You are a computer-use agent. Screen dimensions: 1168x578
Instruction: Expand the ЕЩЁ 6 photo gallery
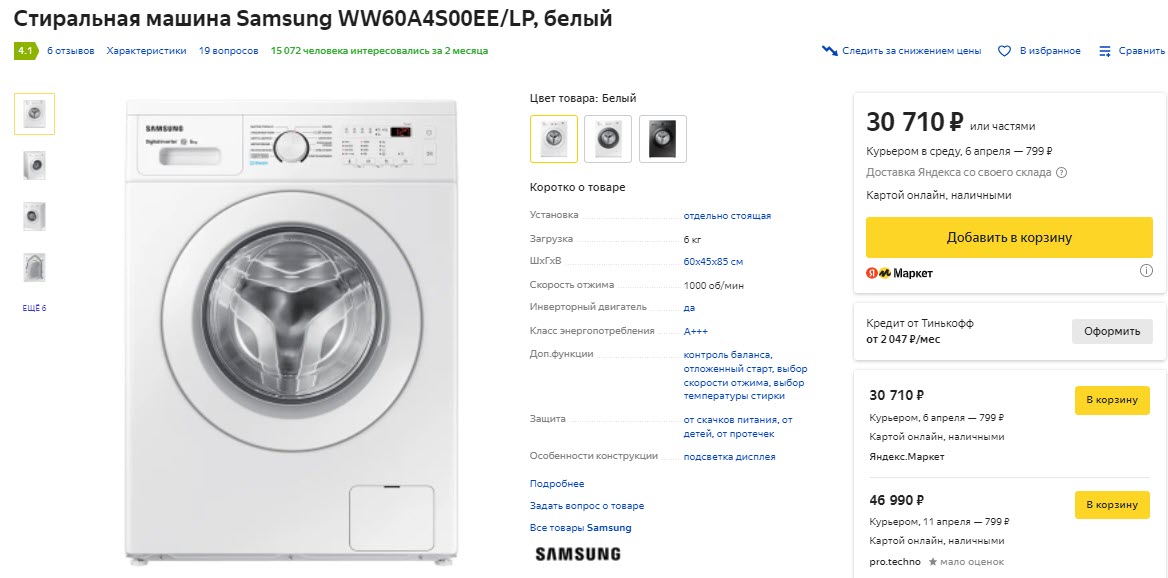point(33,308)
